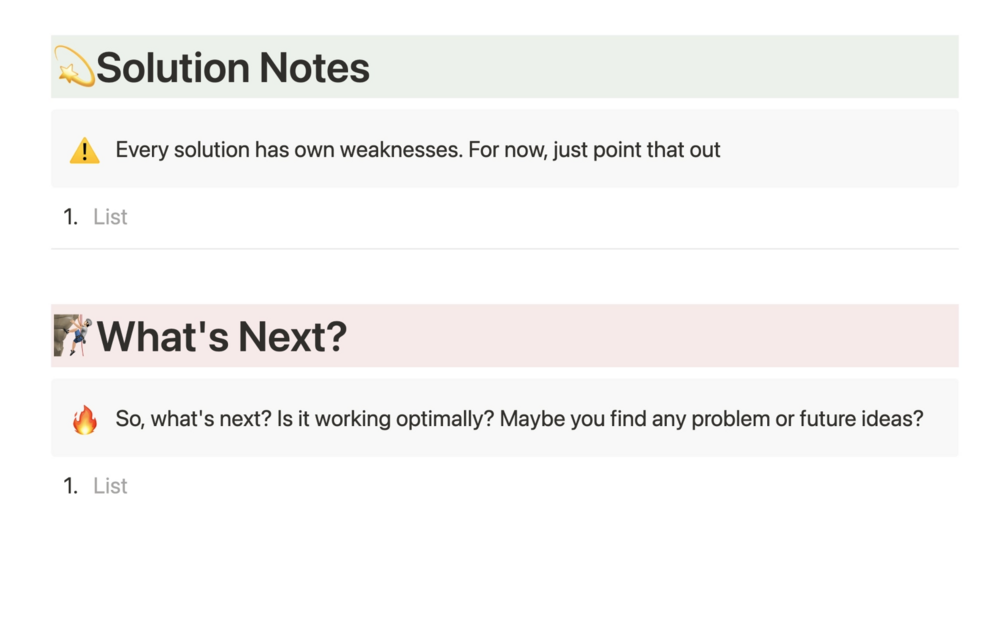Screen dimensions: 1005x618
Task: Place cursor in the Solution Notes heading text
Action: (233, 67)
